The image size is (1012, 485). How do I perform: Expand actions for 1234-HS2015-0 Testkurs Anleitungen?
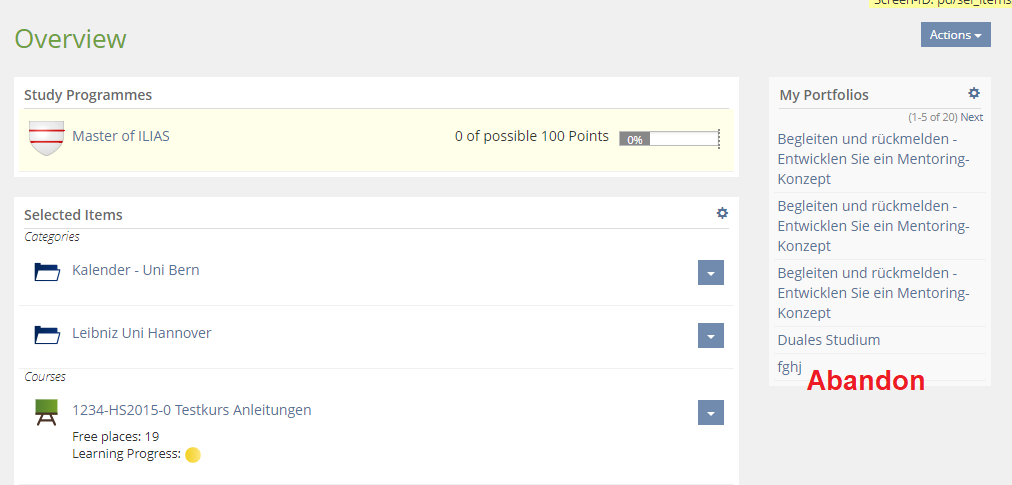tap(710, 412)
